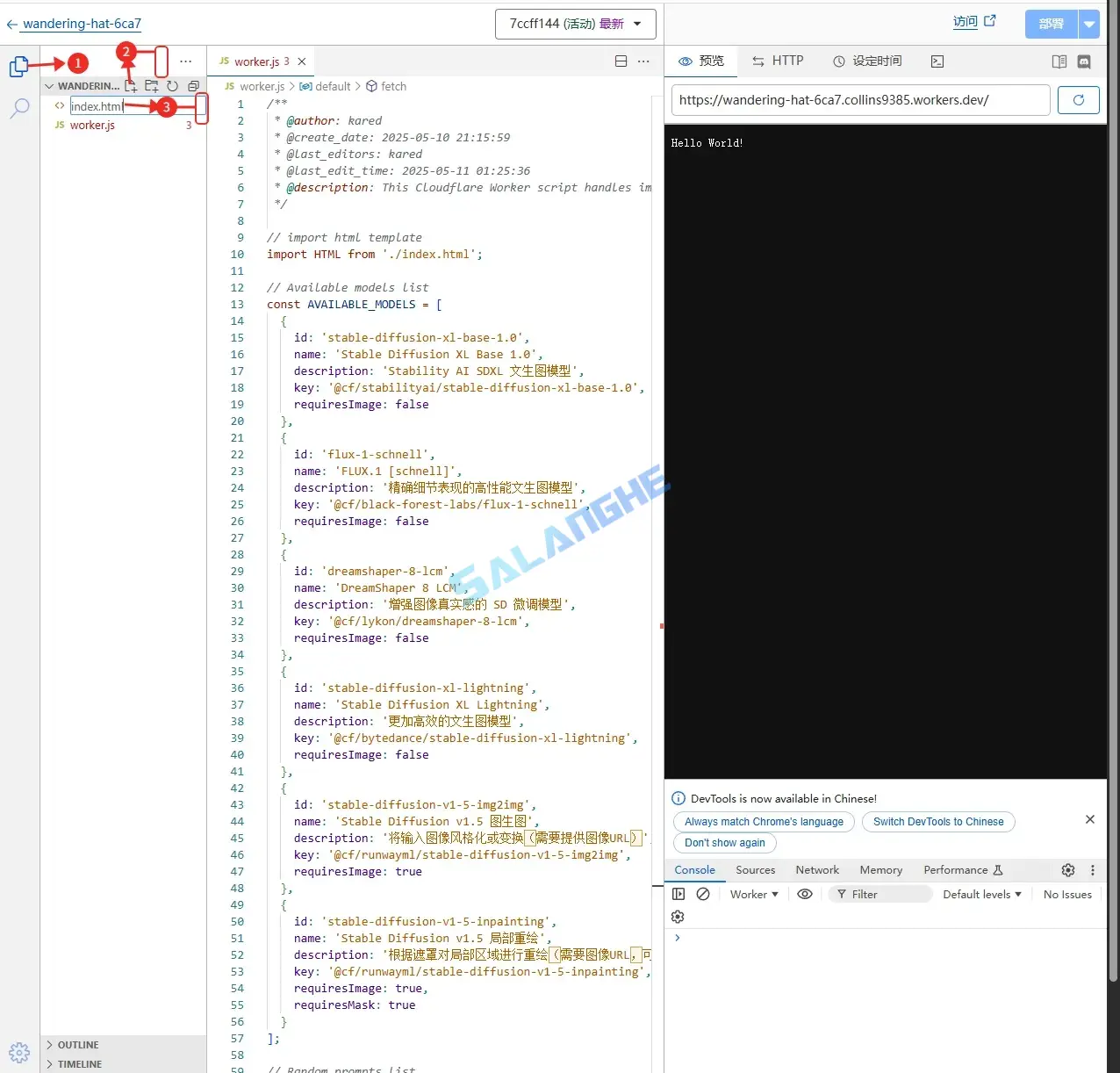Open the version dropdown showing 7ccff144
1120x1073 pixels.
(576, 24)
